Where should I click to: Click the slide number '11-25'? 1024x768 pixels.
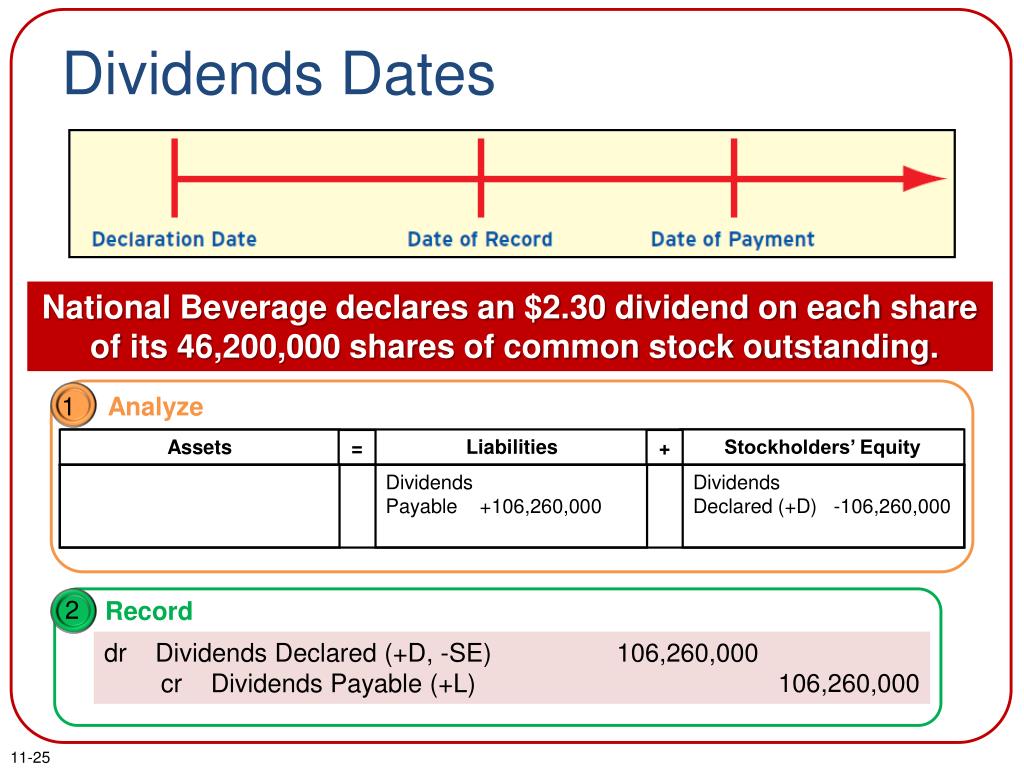[30, 758]
